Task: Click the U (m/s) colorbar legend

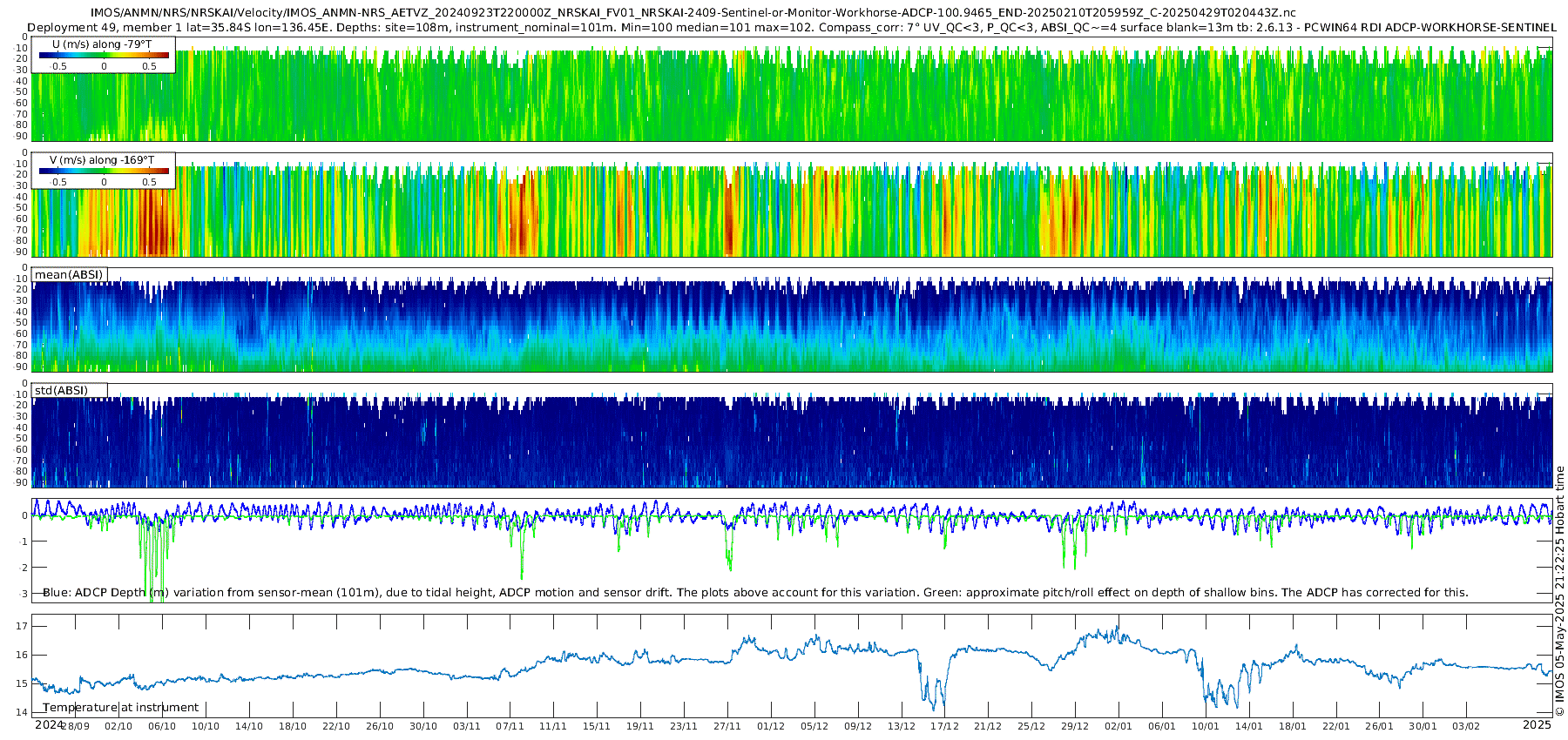Action: (x=104, y=55)
